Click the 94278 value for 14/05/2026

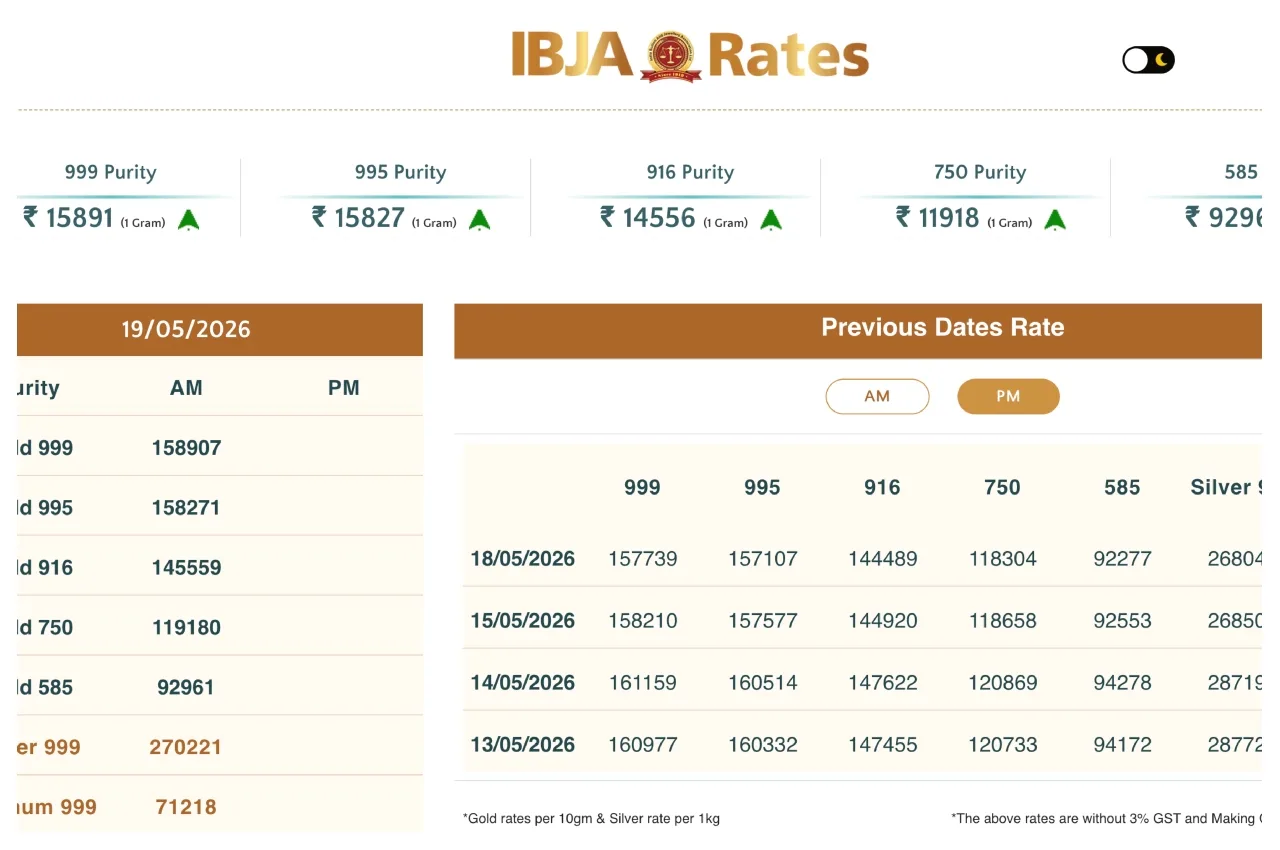tap(1123, 683)
